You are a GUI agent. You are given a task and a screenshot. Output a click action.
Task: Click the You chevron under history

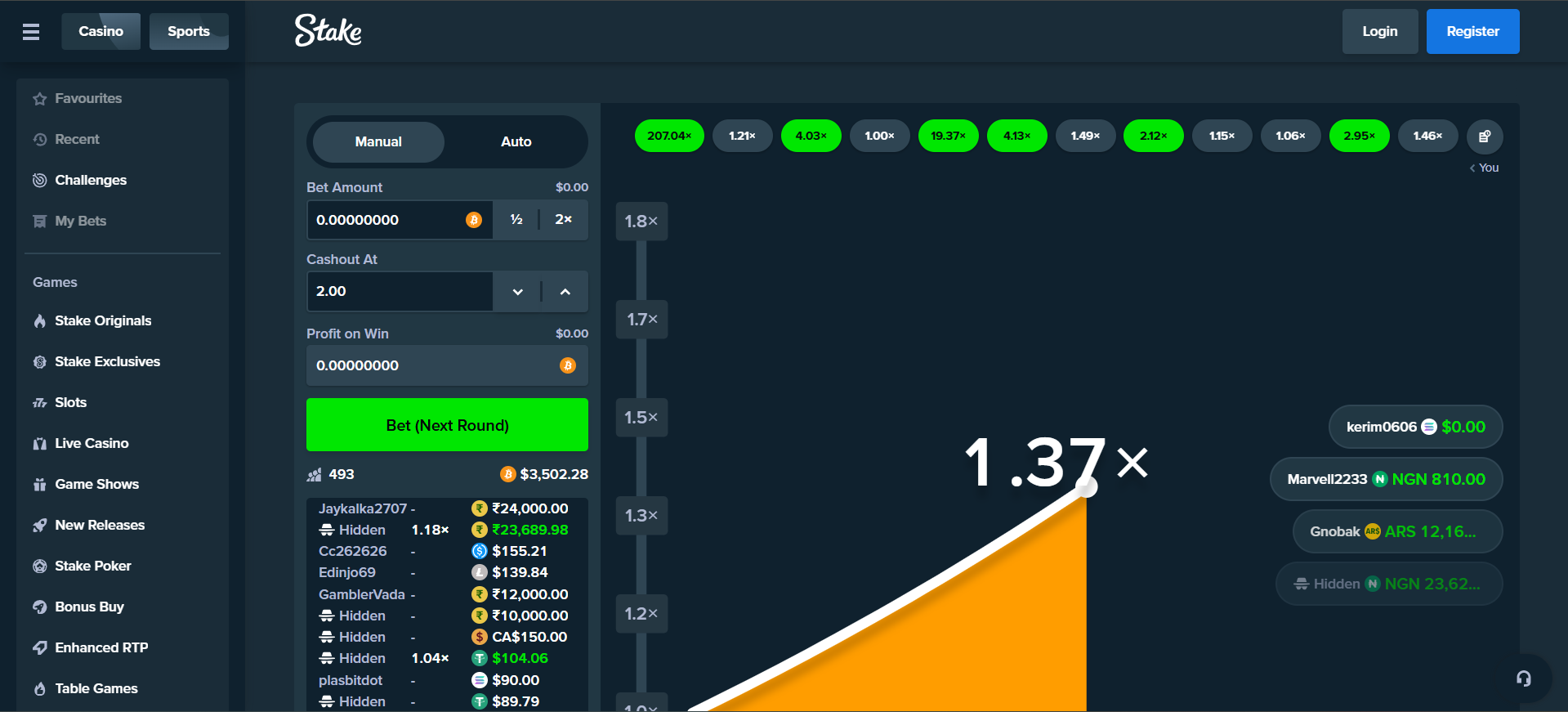[x=1472, y=168]
